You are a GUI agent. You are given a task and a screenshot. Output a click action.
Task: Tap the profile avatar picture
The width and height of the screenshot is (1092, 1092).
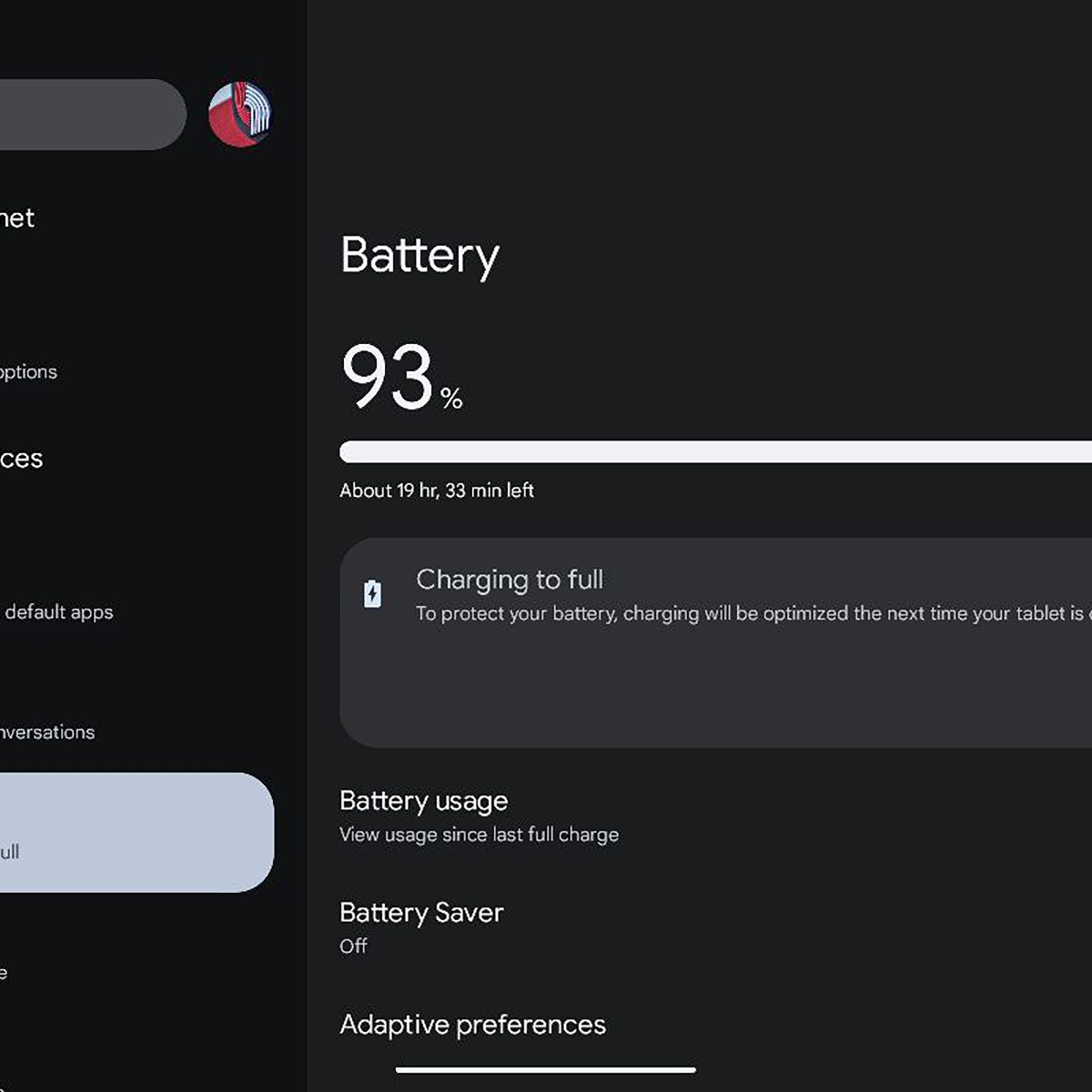239,115
